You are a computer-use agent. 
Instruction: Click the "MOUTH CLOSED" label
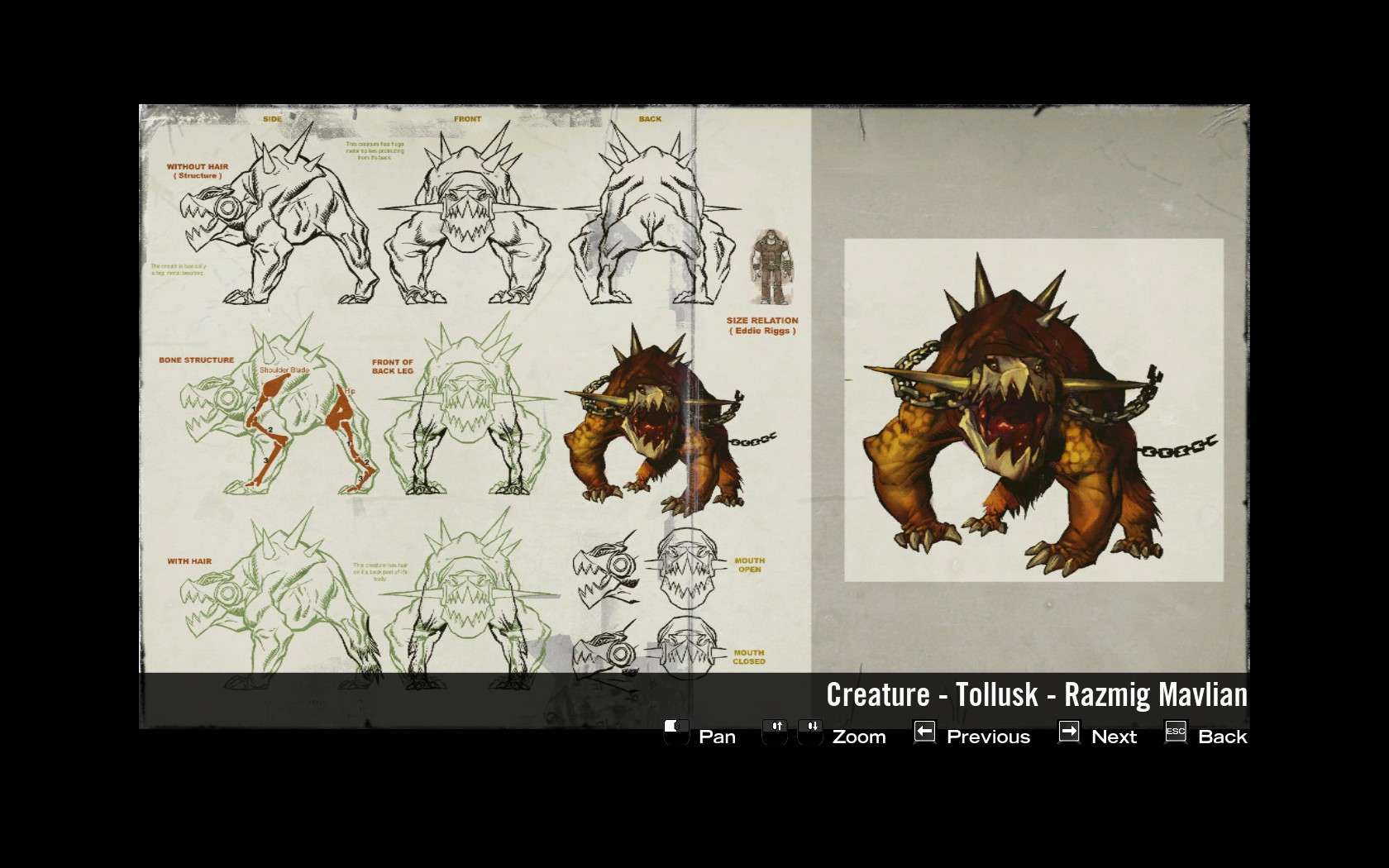pos(749,657)
